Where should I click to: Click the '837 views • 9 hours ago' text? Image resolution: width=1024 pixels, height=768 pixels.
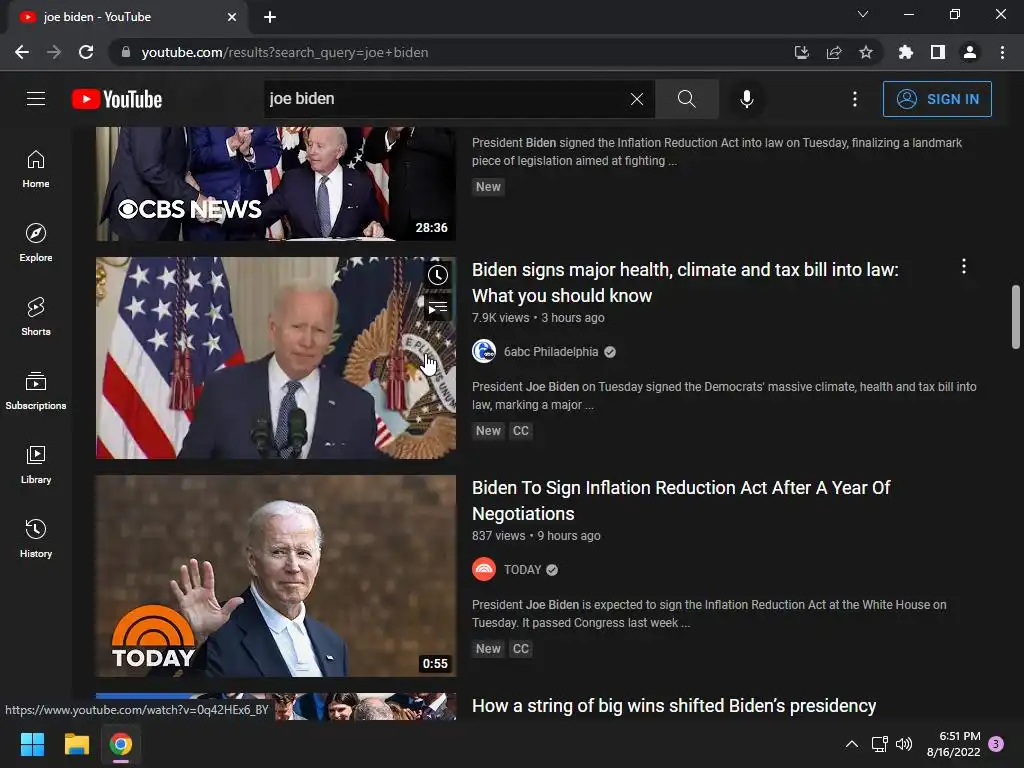pyautogui.click(x=536, y=536)
